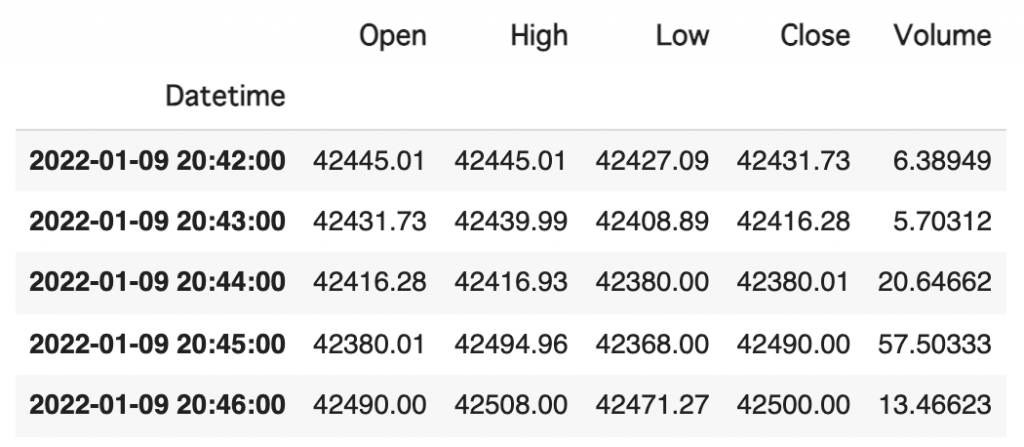Image resolution: width=1024 pixels, height=447 pixels.
Task: Click row index 2022-01-09 20:45:00
Action: coord(157,344)
